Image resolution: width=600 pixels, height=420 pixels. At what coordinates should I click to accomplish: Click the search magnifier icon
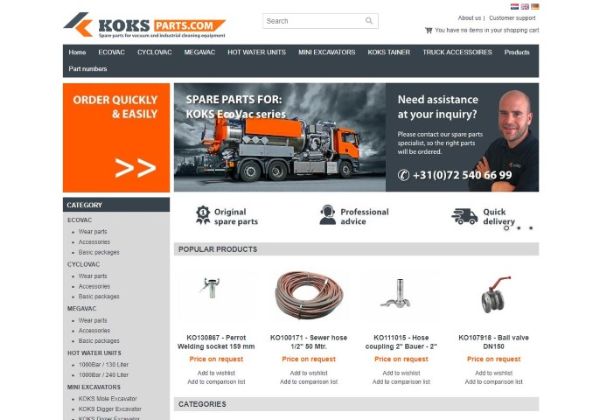(368, 21)
